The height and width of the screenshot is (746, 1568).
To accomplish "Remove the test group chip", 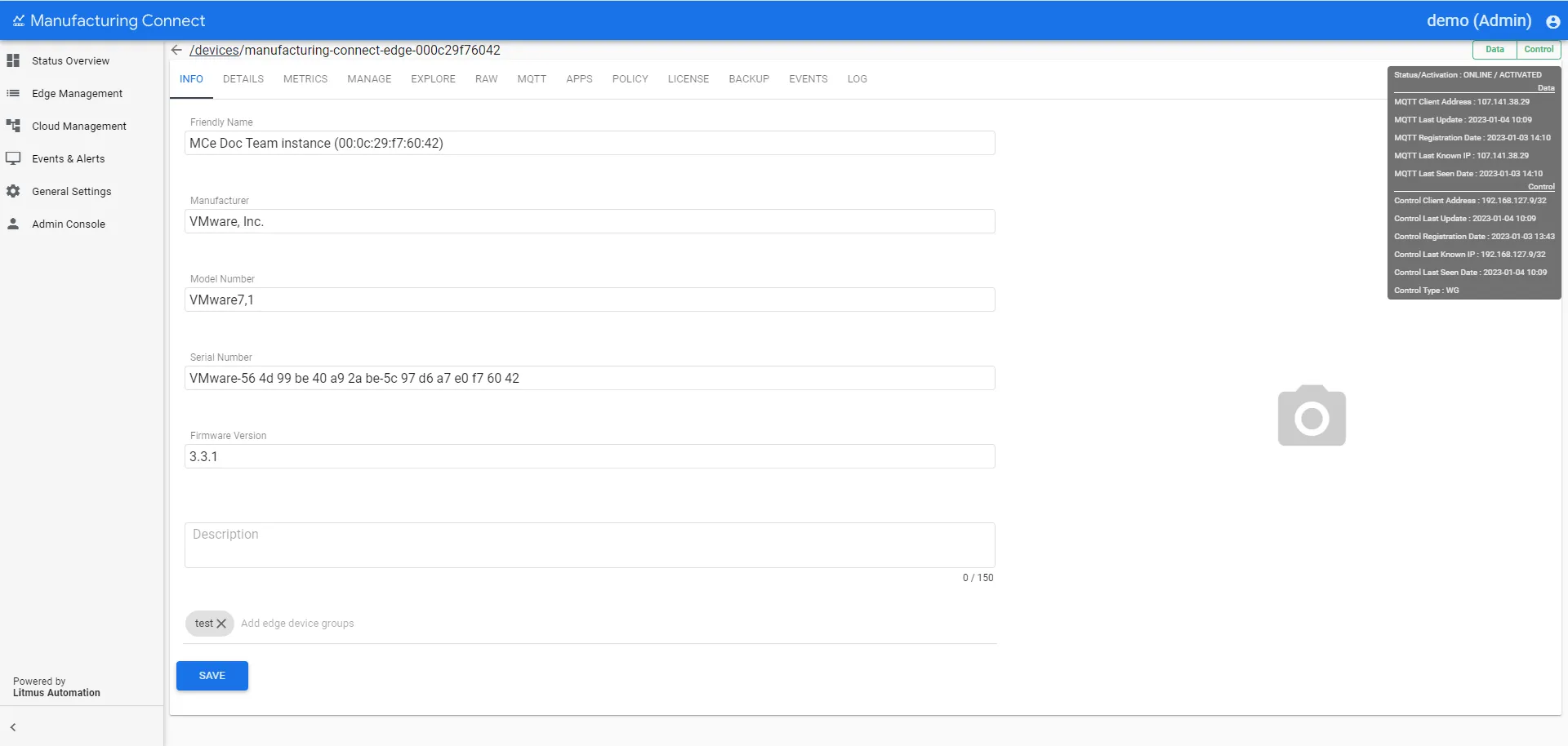I will click(221, 624).
